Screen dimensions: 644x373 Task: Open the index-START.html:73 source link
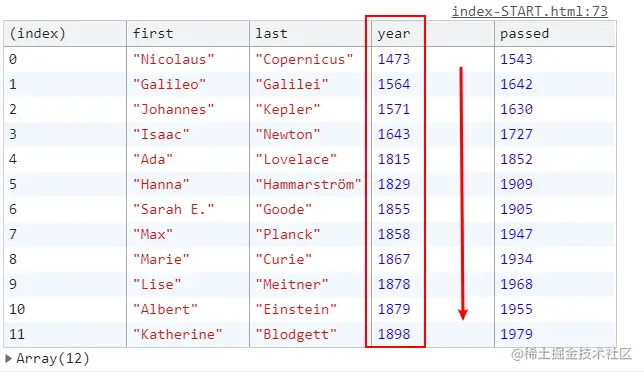point(529,11)
